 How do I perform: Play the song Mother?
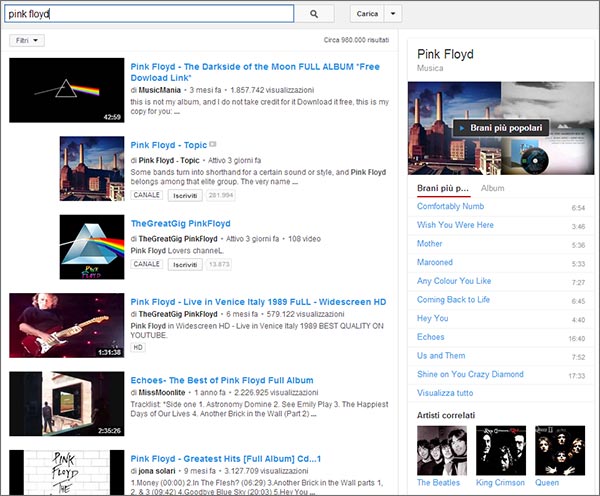[429, 244]
